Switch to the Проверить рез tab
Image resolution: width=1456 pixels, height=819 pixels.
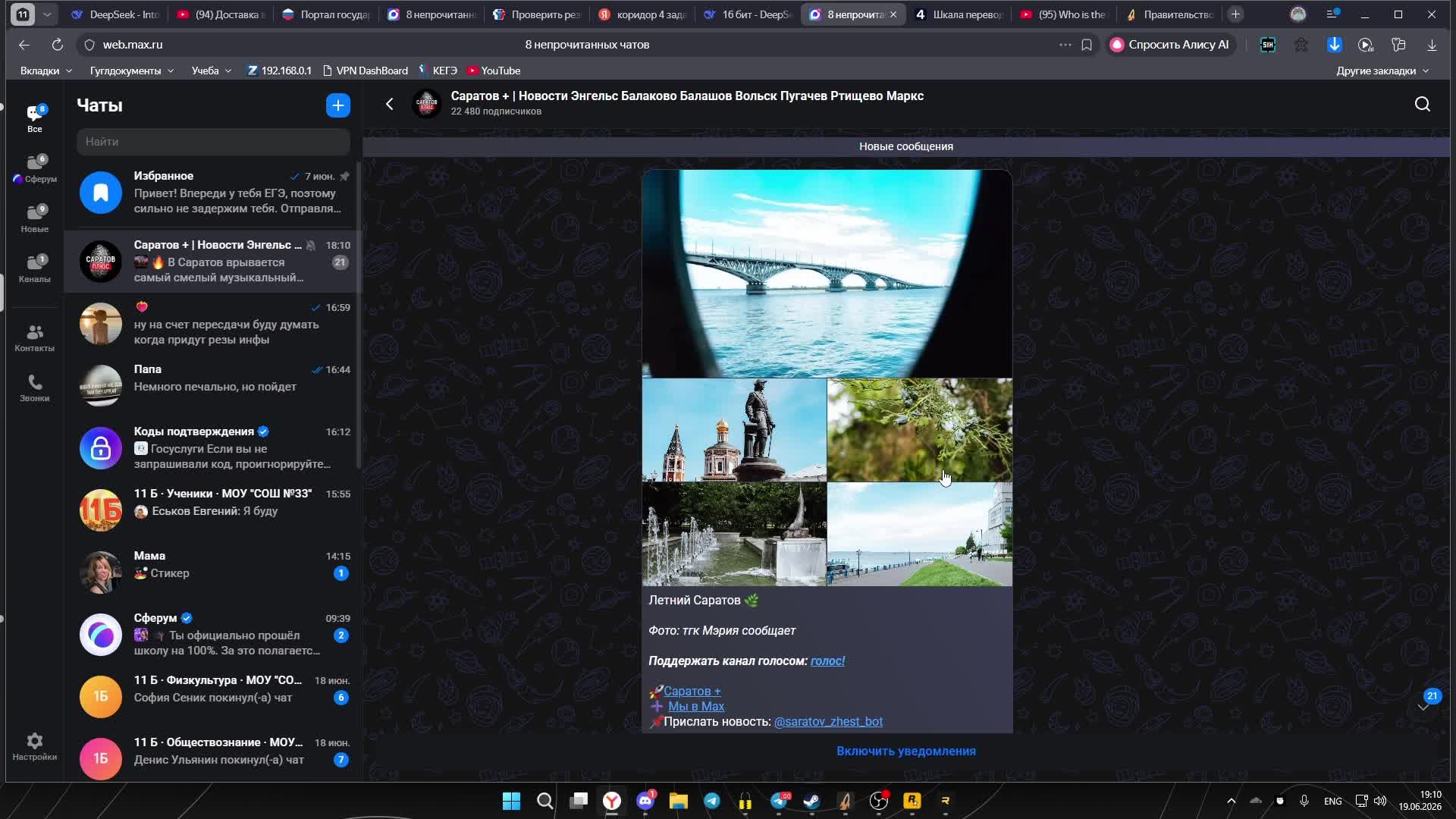click(537, 14)
